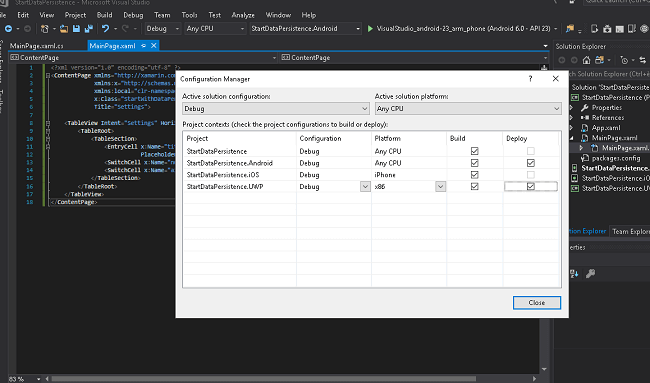Click the Property Pages wrench icon
Screen dimensions: 650x383
590,274
